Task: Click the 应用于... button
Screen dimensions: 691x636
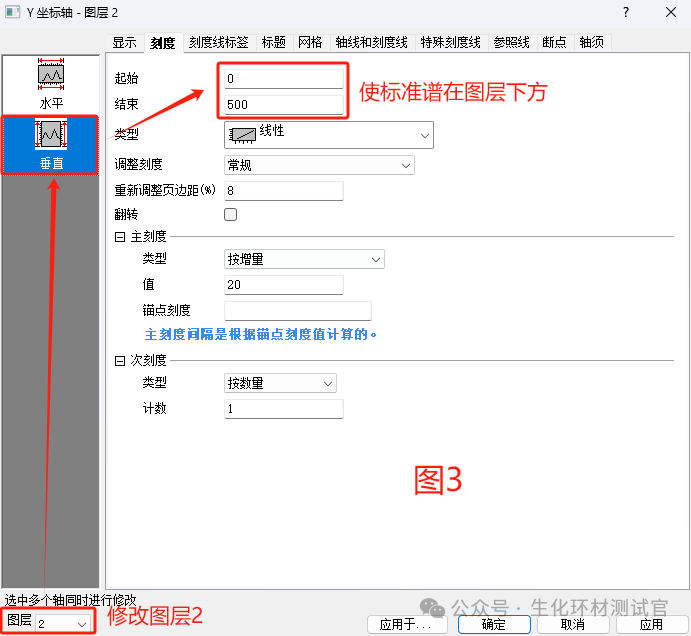Action: (x=407, y=624)
